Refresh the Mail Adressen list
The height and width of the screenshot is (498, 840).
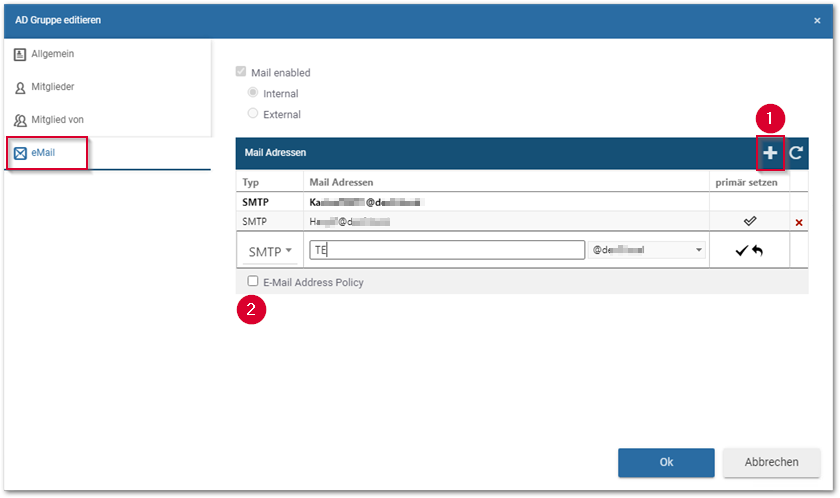click(796, 153)
